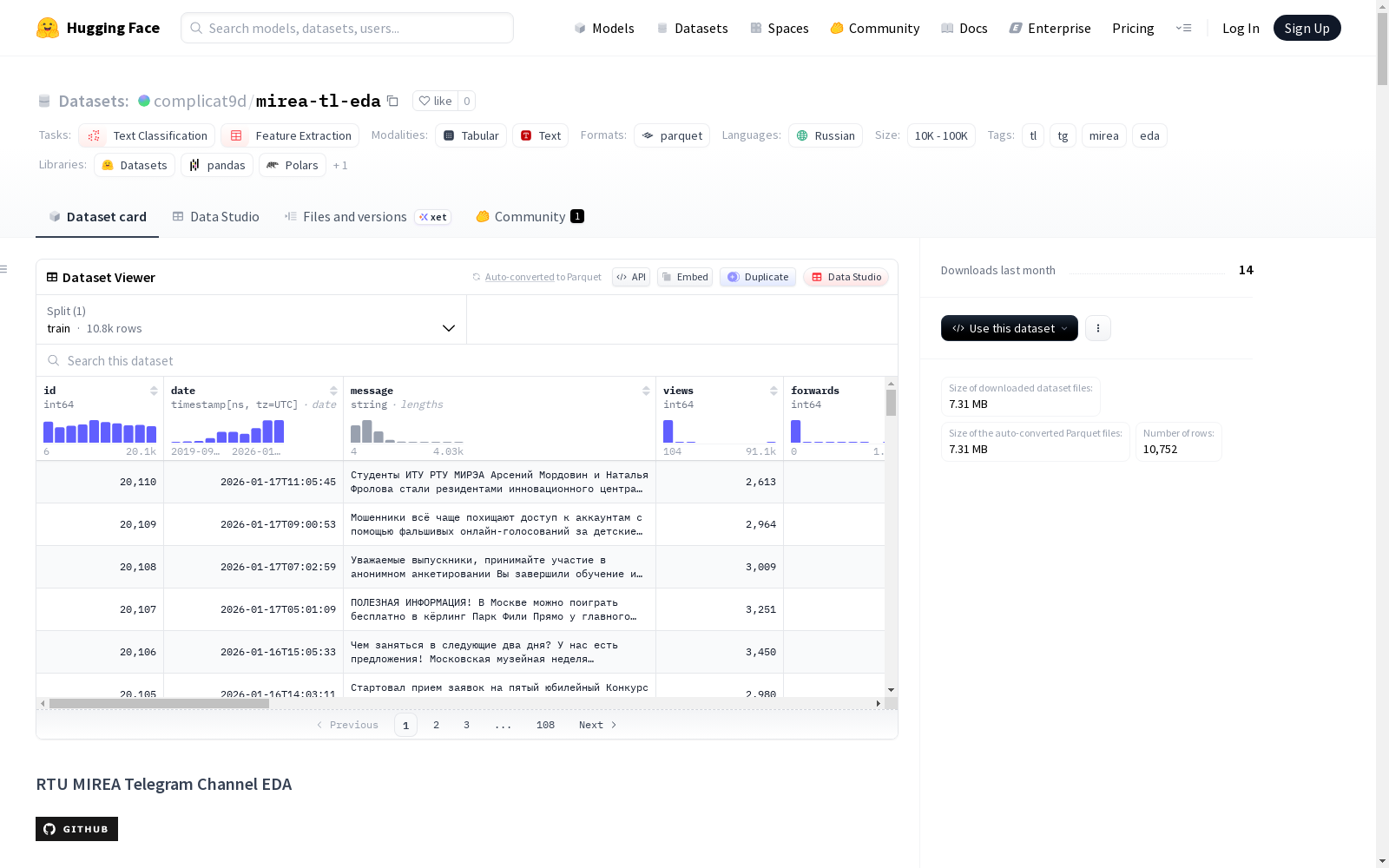Image resolution: width=1389 pixels, height=868 pixels.
Task: Sort the id column
Action: coord(154,391)
